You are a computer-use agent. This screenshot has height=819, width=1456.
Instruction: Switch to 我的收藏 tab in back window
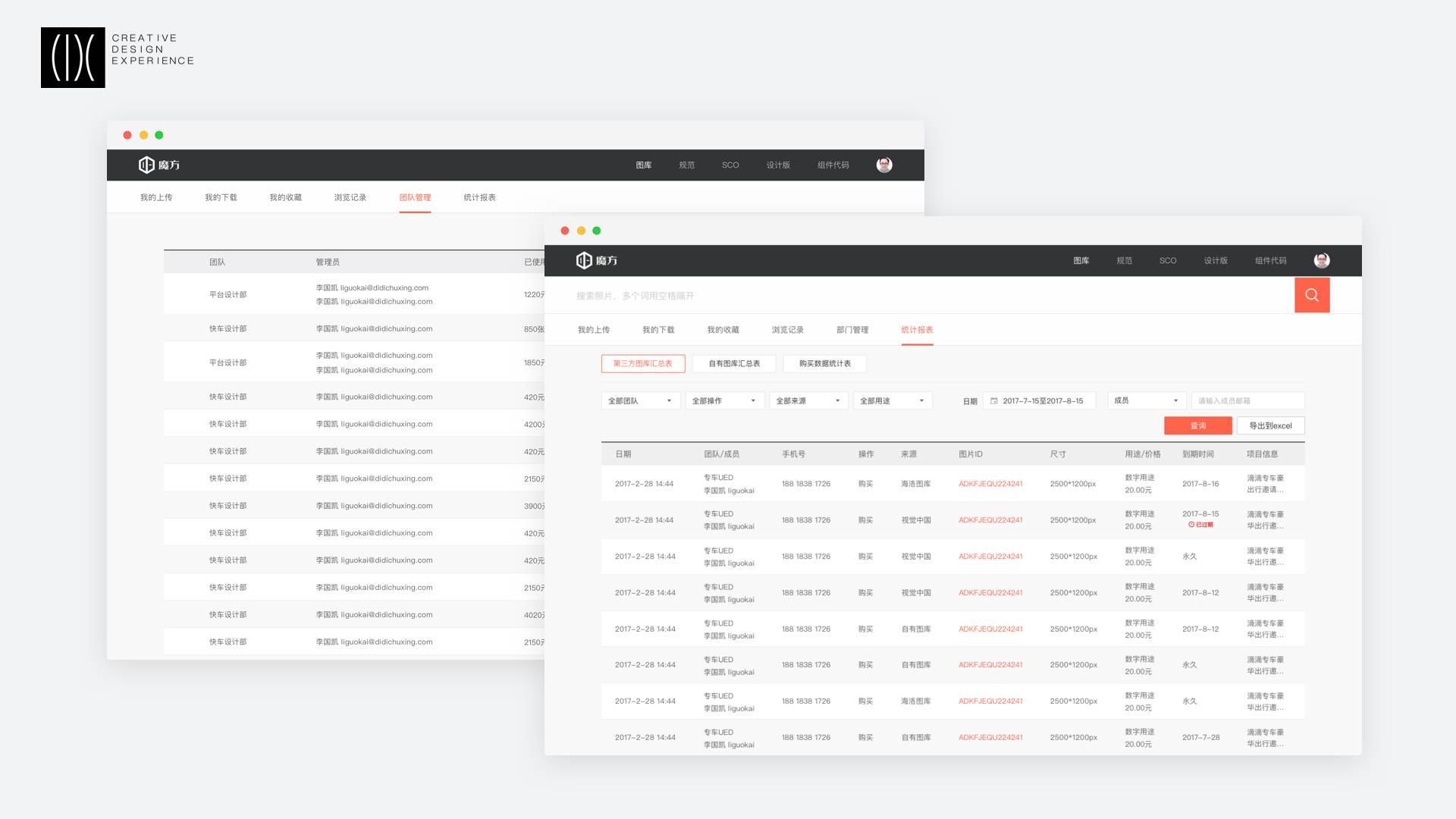coord(285,197)
